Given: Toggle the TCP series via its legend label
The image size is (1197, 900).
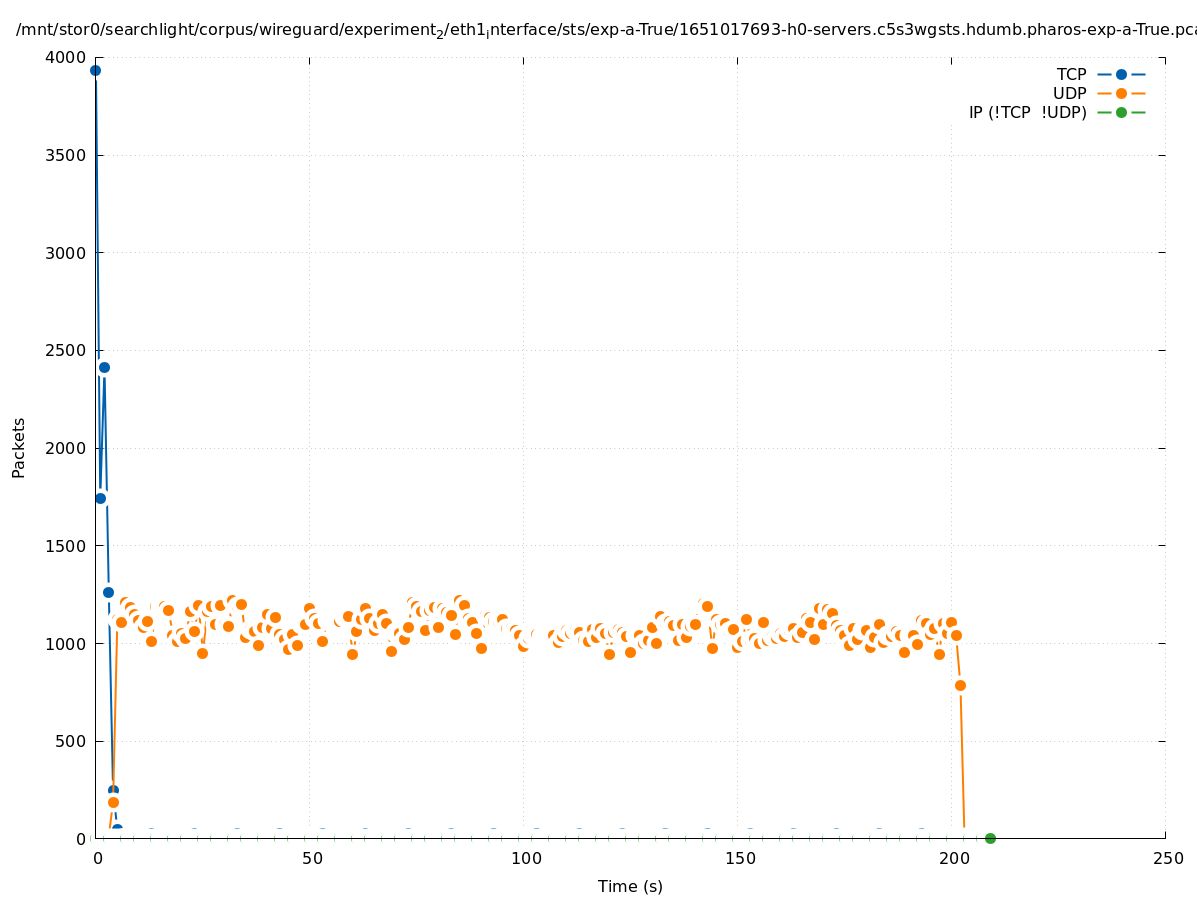Looking at the screenshot, I should 1071,74.
